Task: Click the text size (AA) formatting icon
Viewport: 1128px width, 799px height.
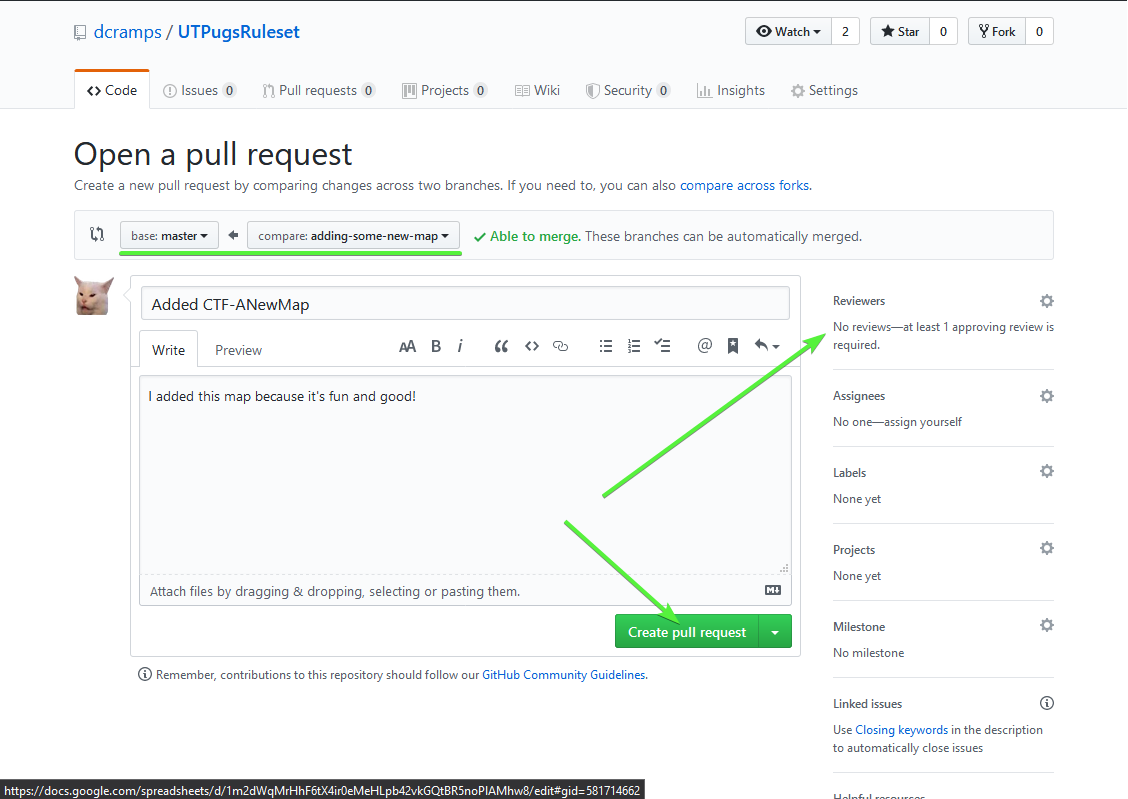Action: 407,347
